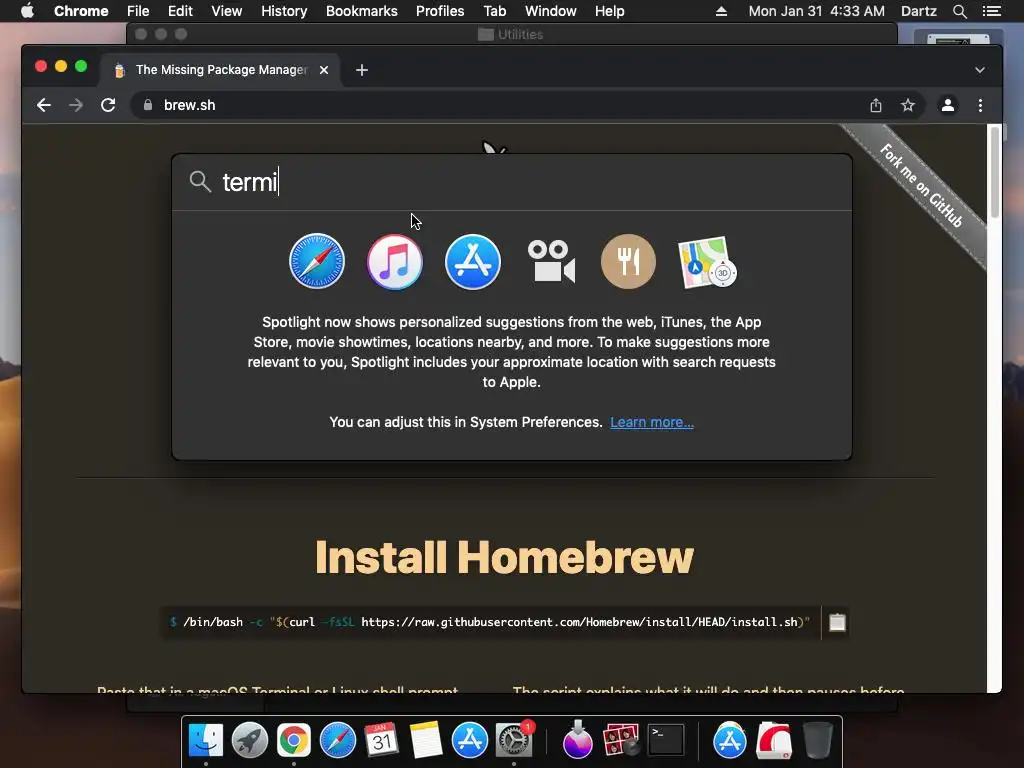Open Safari from the Dock

click(338, 740)
